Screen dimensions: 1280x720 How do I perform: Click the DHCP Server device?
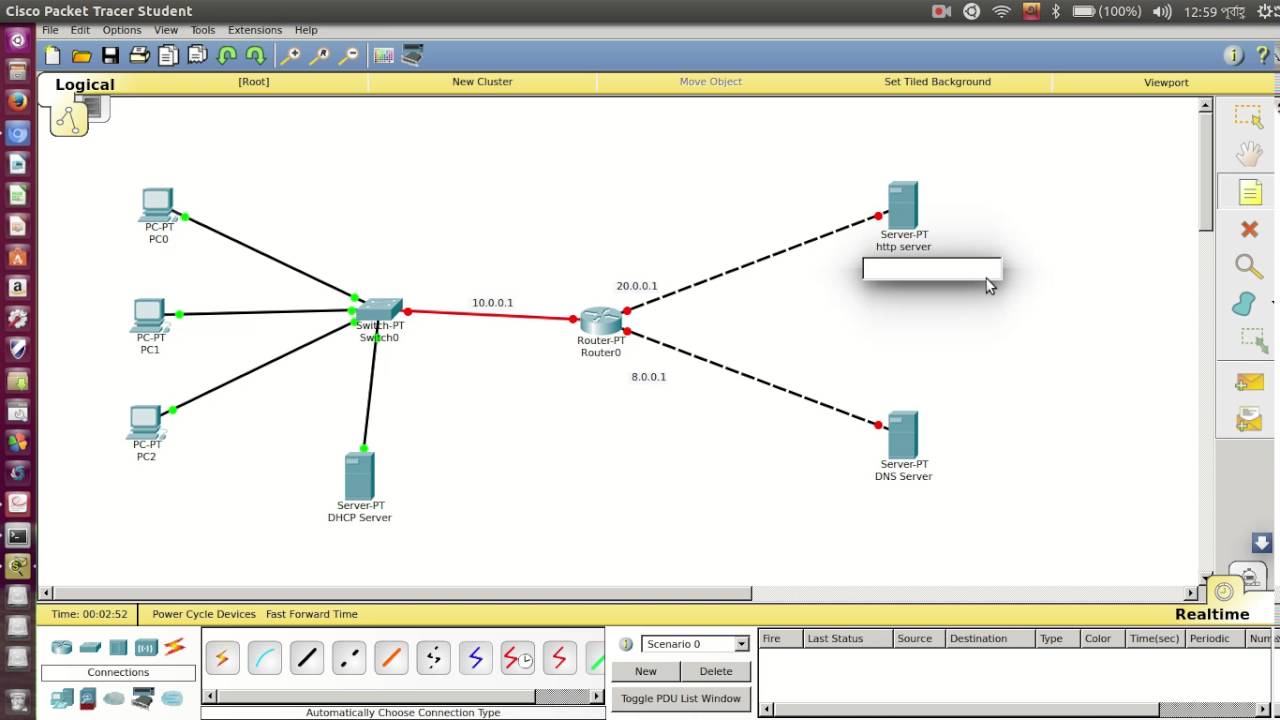coord(359,476)
